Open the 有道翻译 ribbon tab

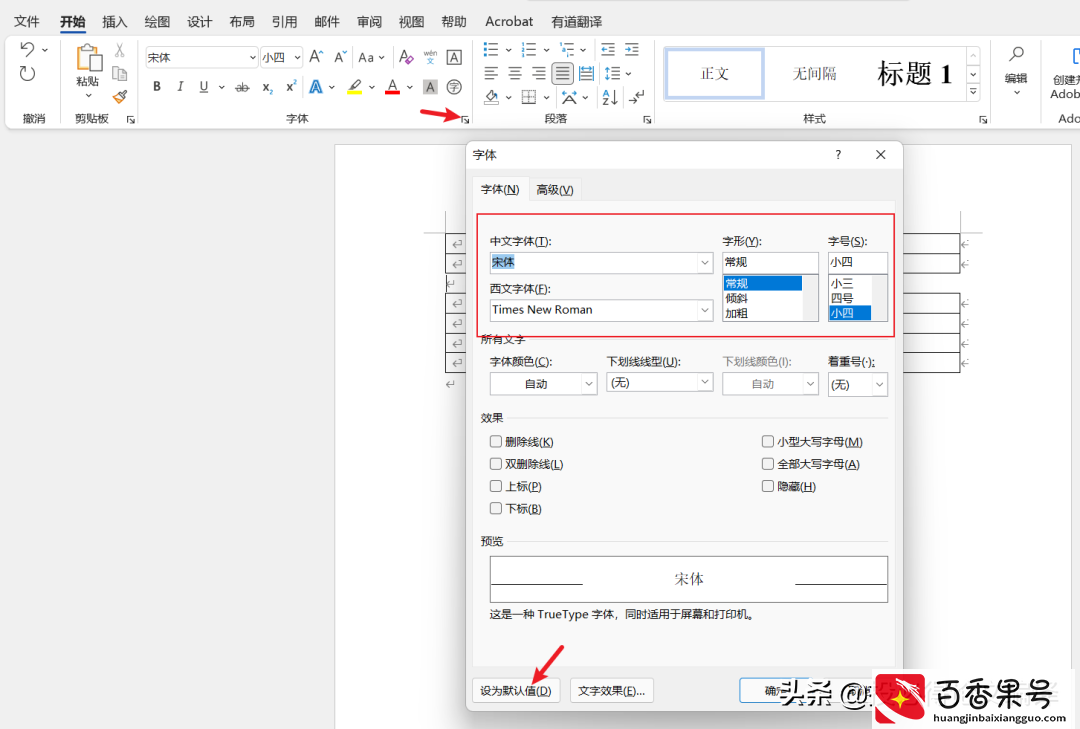[577, 22]
